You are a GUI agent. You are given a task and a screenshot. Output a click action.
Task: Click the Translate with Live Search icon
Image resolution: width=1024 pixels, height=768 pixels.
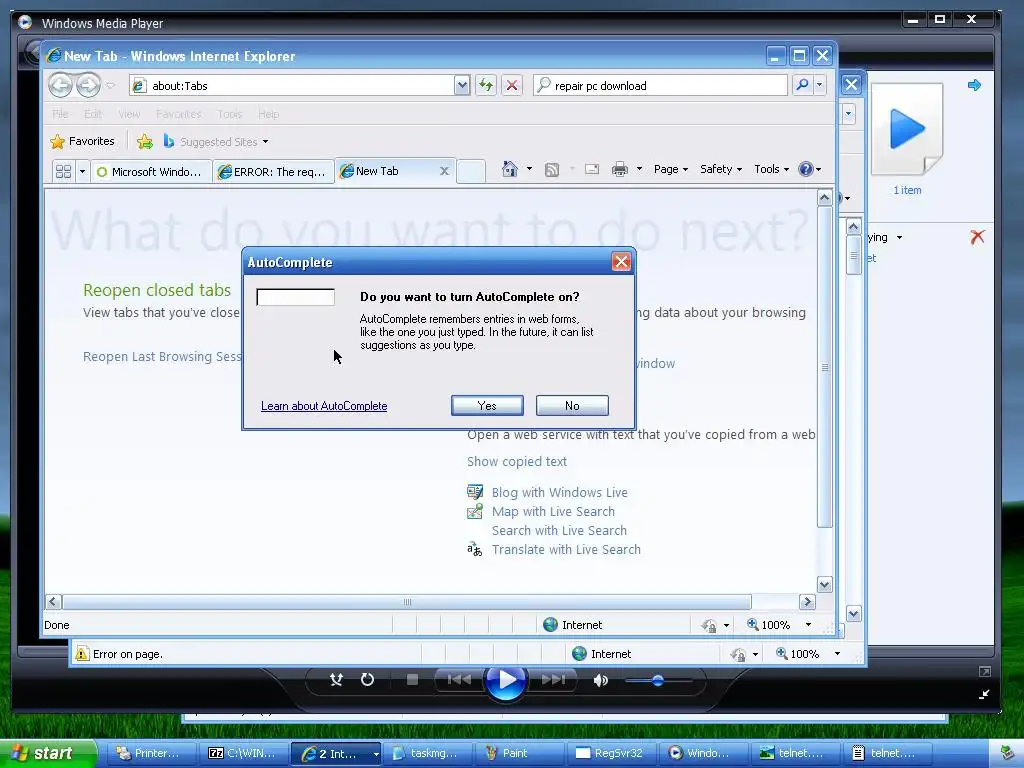point(475,549)
